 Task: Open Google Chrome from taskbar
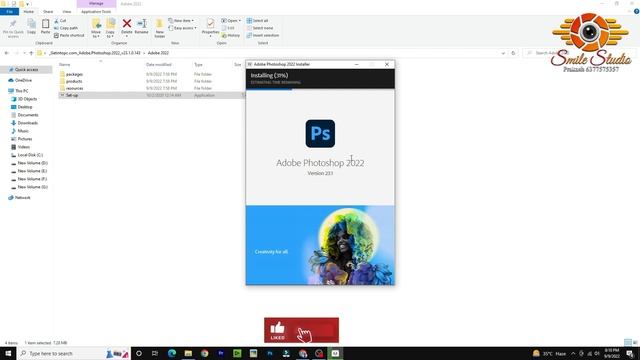(x=204, y=353)
